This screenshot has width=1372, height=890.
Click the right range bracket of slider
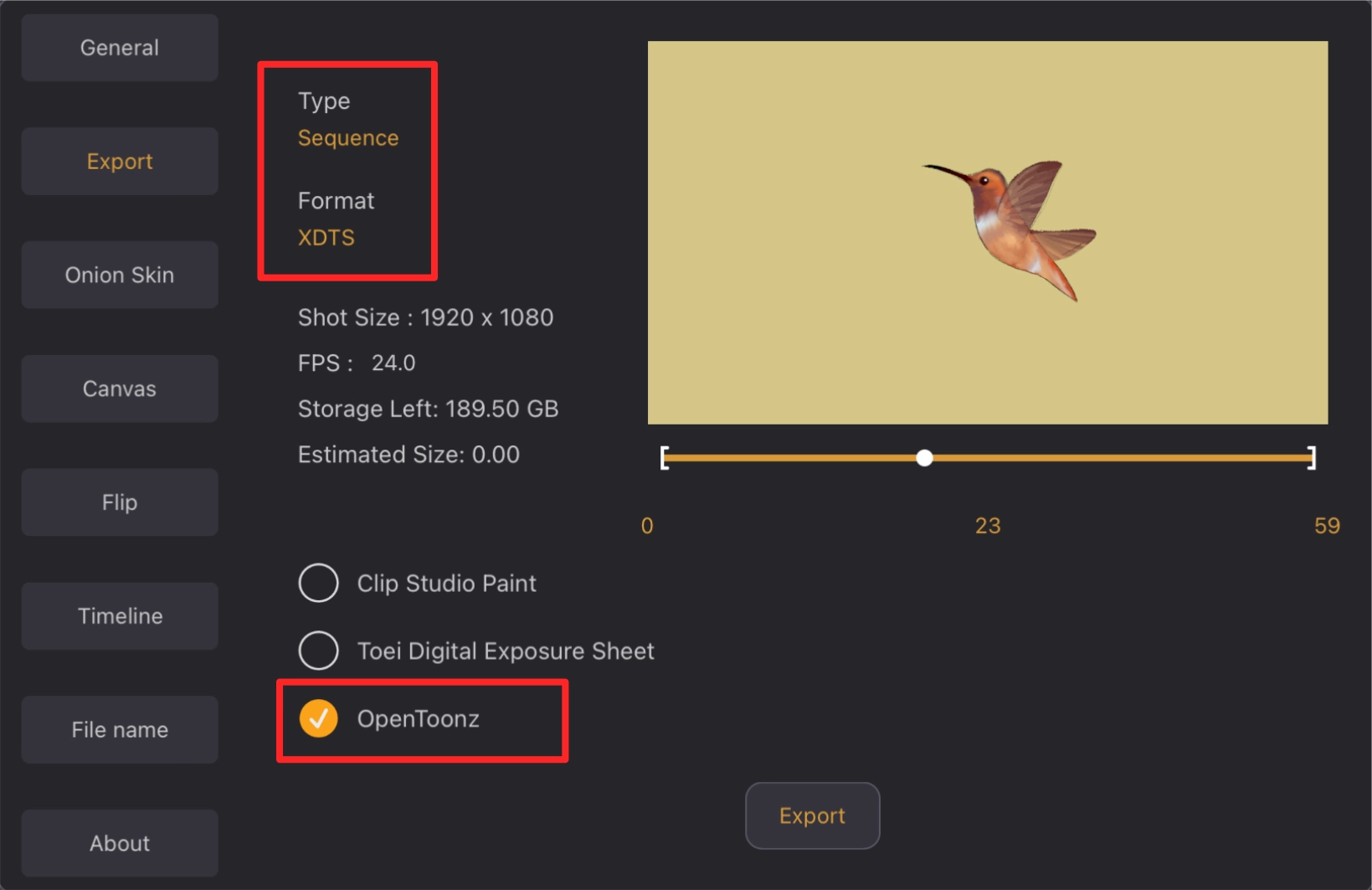pyautogui.click(x=1312, y=458)
